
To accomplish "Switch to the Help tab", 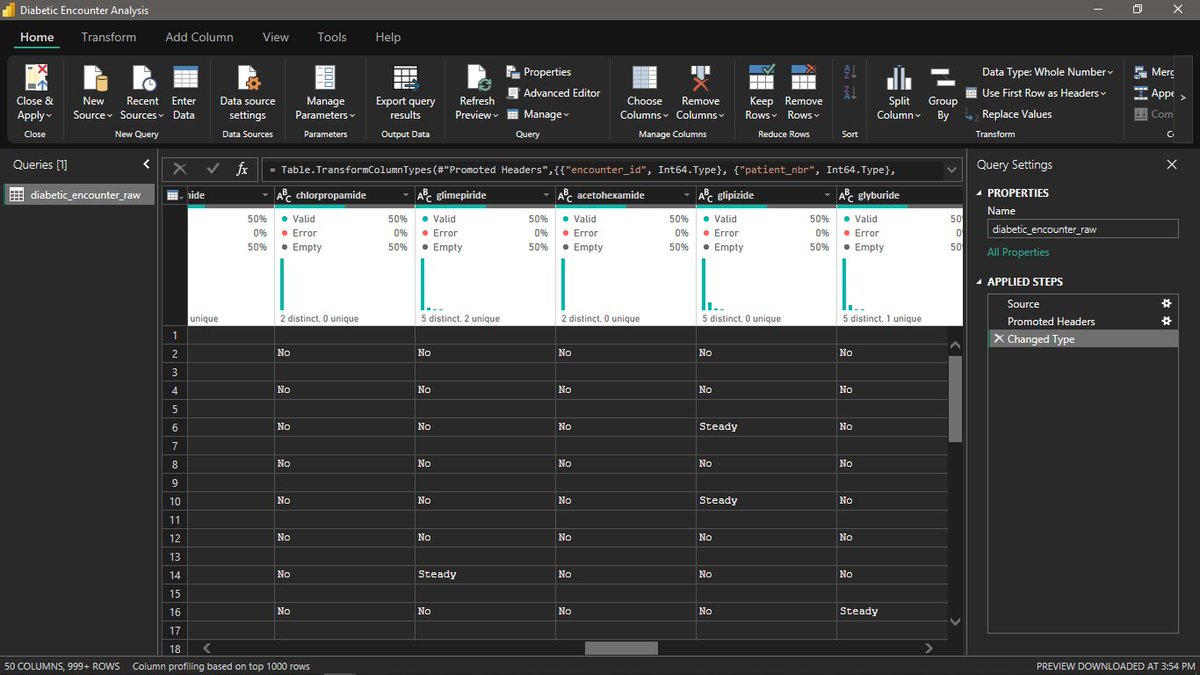I will (388, 37).
